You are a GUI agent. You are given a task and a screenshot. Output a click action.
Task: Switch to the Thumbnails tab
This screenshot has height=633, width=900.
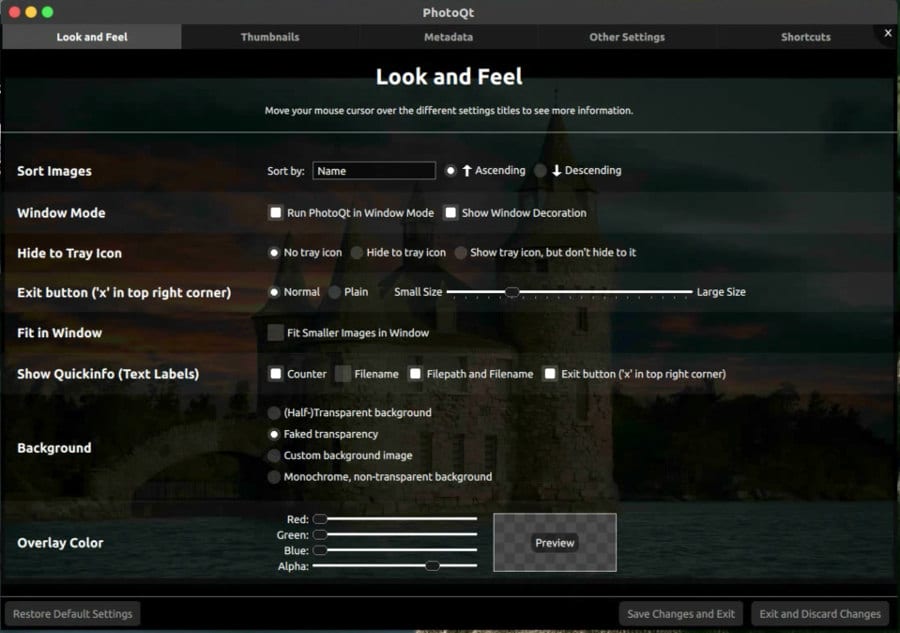pyautogui.click(x=270, y=37)
